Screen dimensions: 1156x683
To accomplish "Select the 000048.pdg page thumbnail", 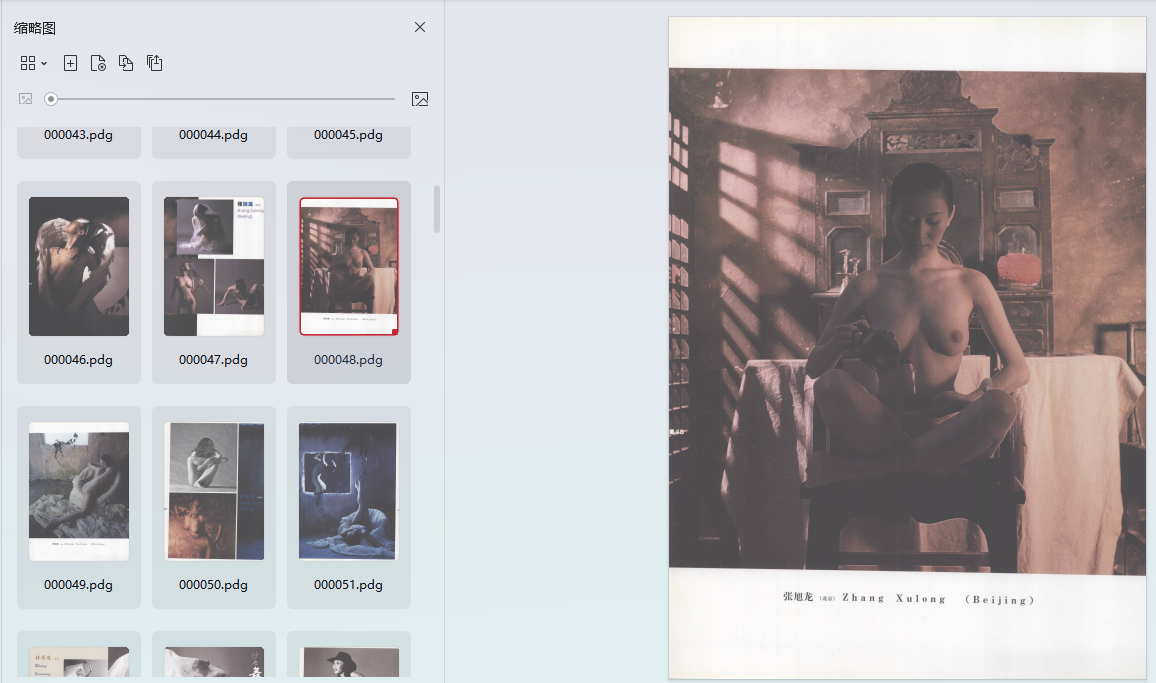I will click(x=349, y=266).
